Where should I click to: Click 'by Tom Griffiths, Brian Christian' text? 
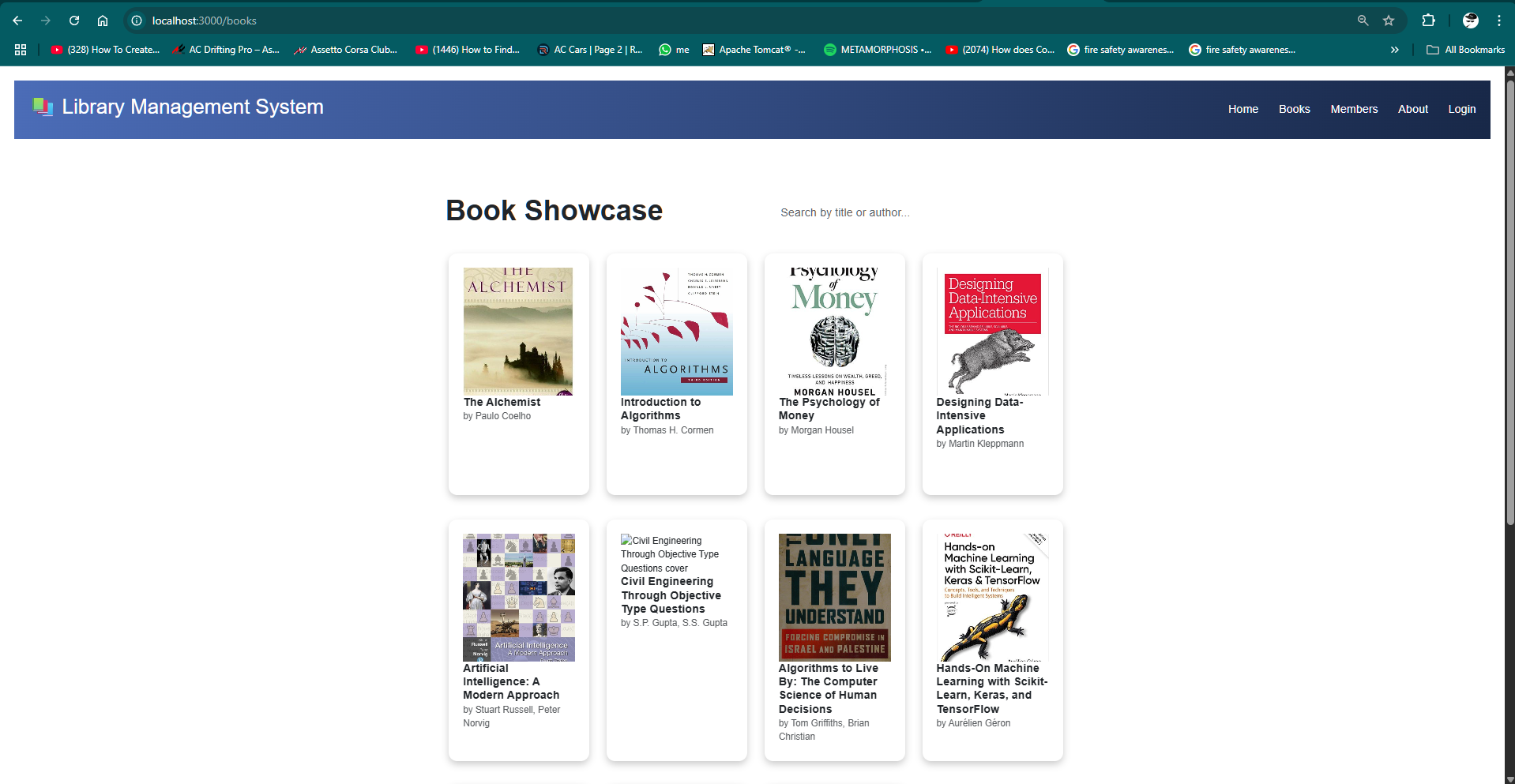click(x=824, y=730)
